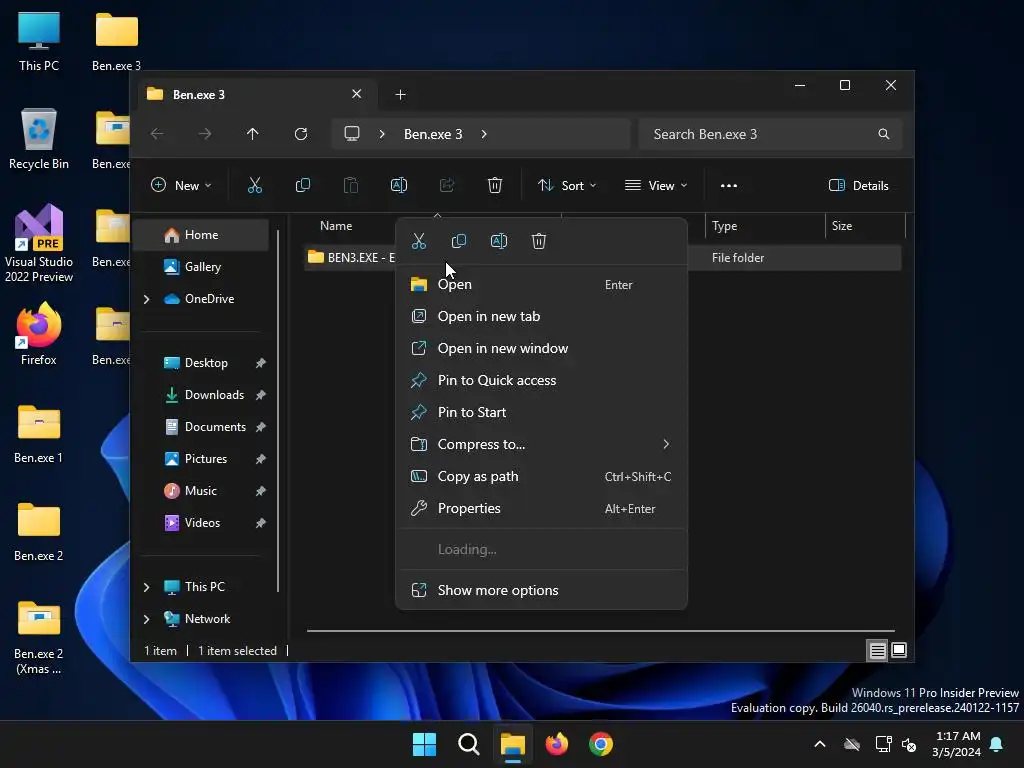Screen dimensions: 1024x768
Task: Click the Back navigation arrow
Action: 157,134
